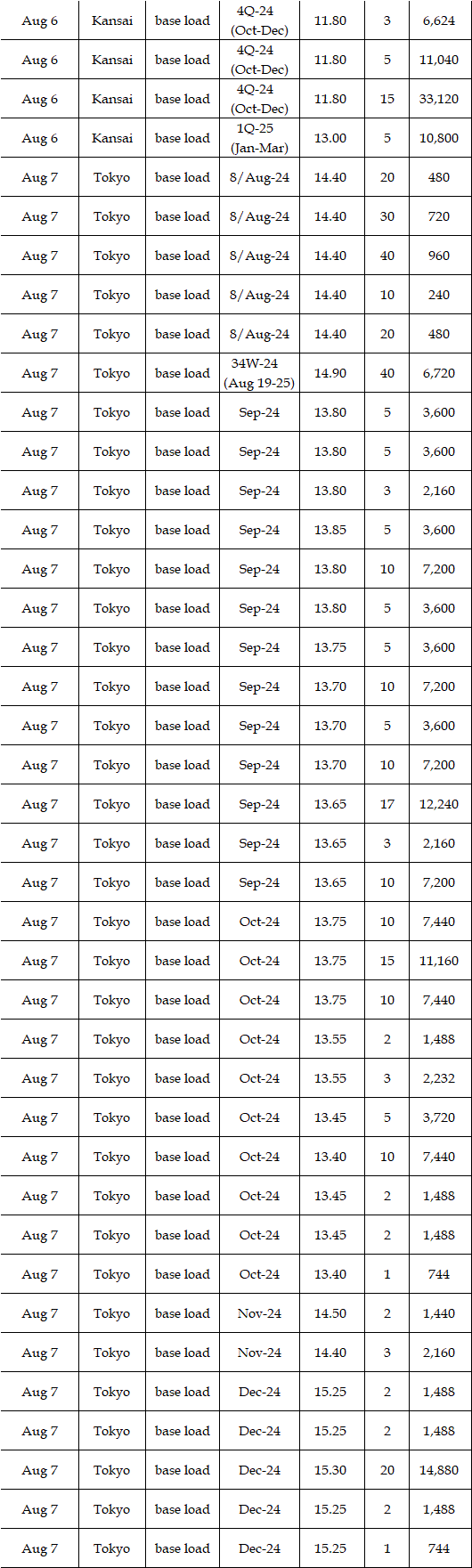Select the 14.50 Nov-24 price cell
472x1568 pixels.
tap(331, 1313)
